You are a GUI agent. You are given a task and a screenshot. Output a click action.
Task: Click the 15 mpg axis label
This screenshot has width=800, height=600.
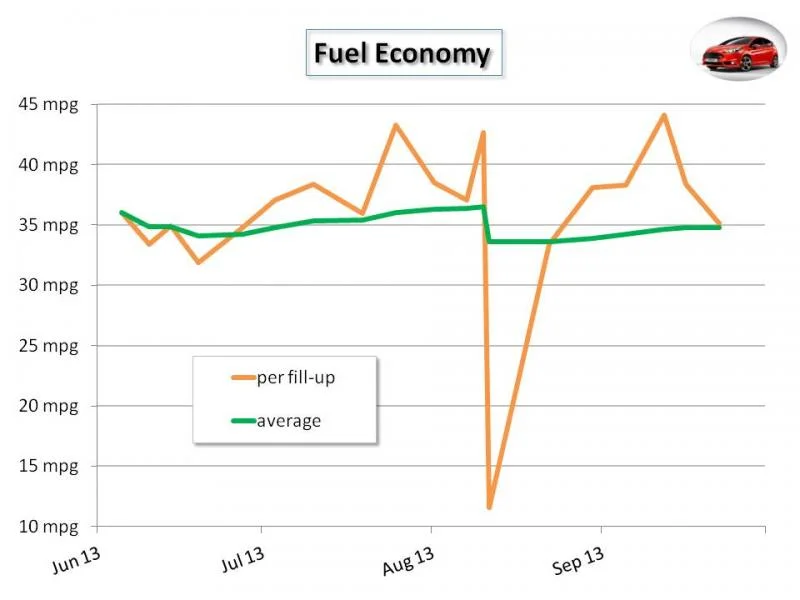point(48,466)
